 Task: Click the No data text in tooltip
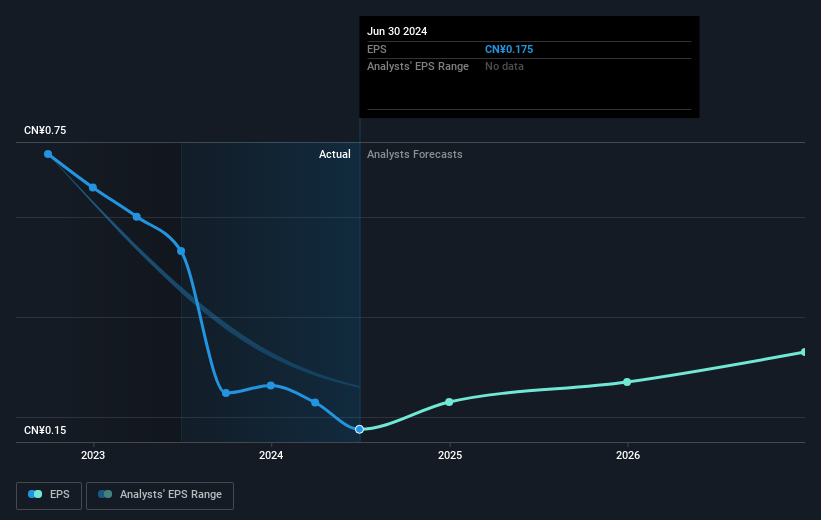click(x=504, y=66)
